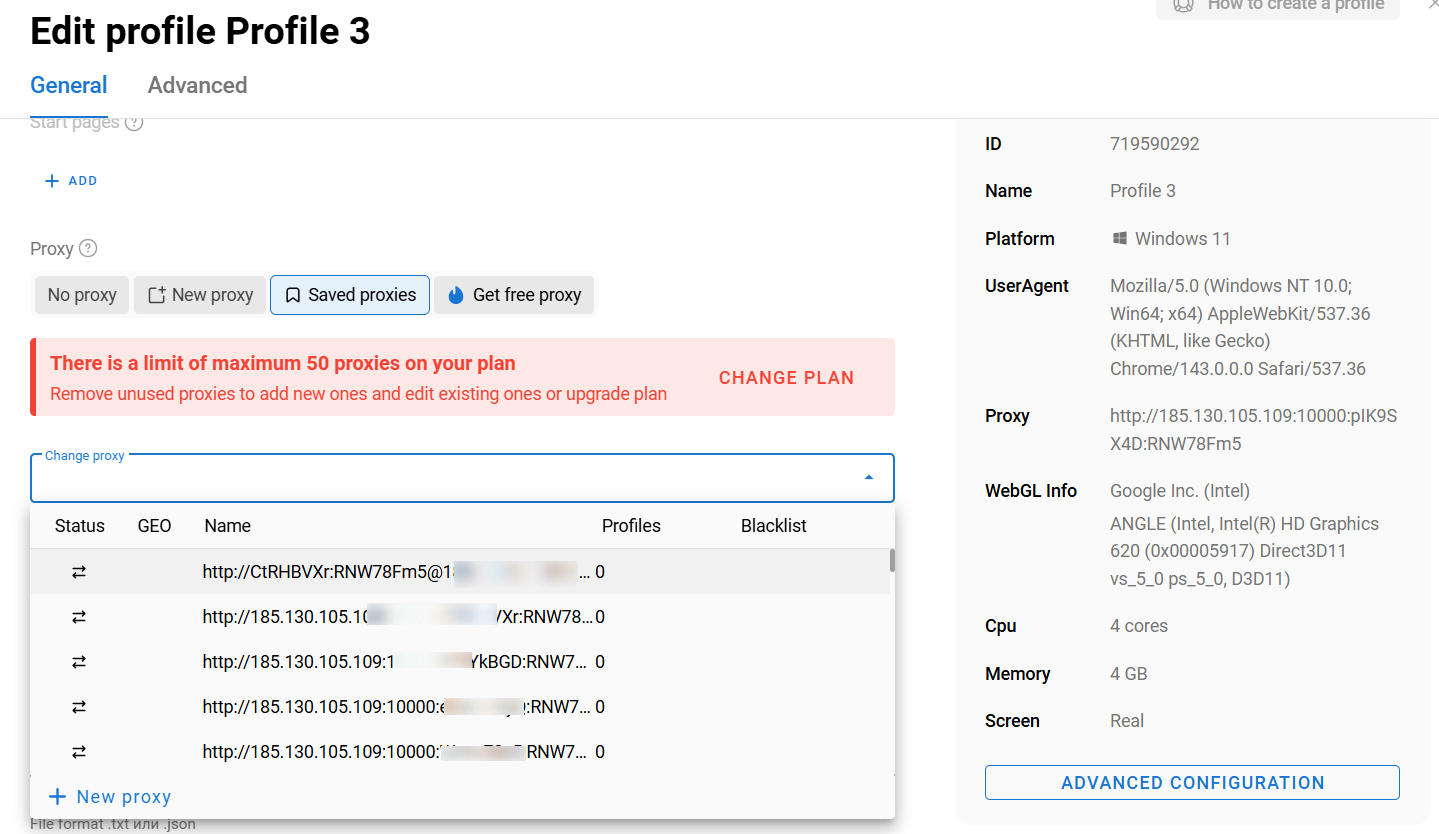Switch to the Advanced tab
Viewport: 1439px width, 834px height.
tap(197, 86)
